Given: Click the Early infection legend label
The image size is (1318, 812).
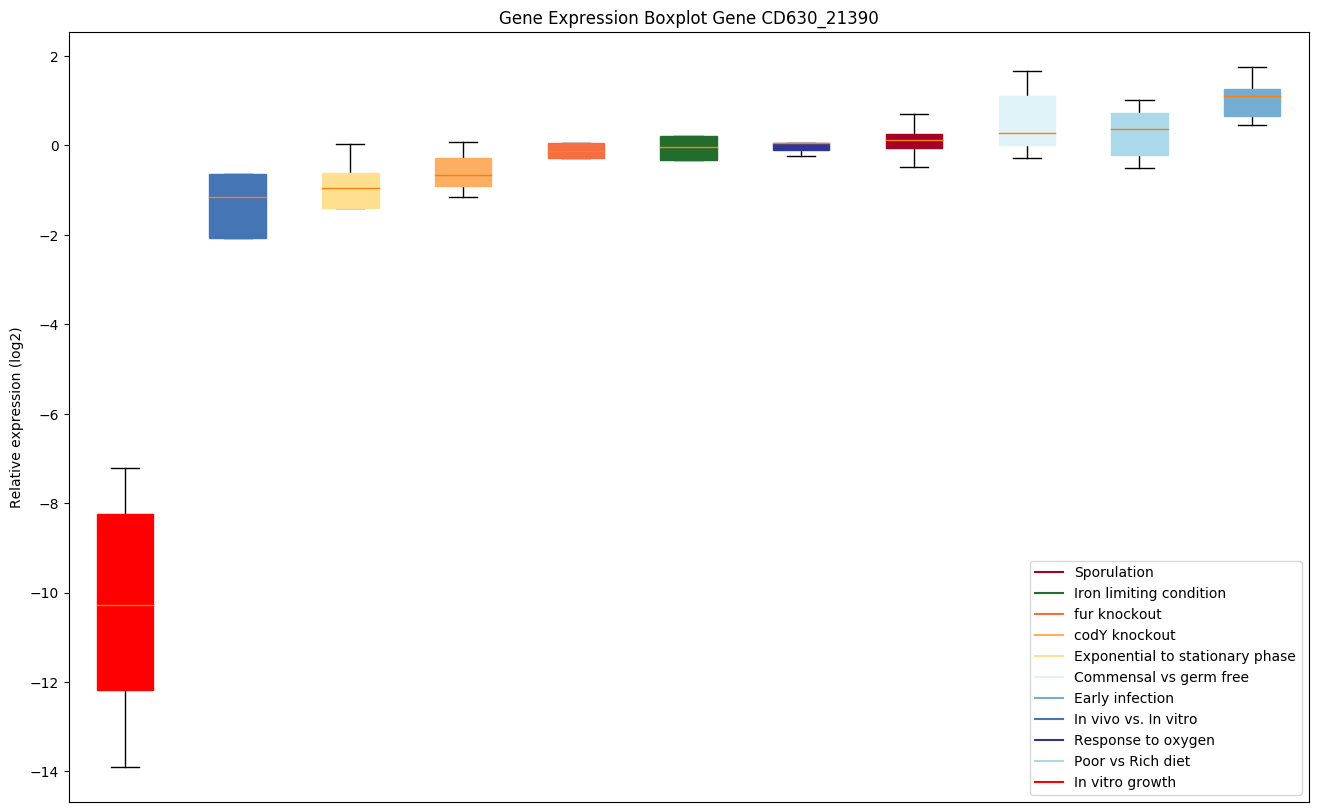Looking at the screenshot, I should tap(1123, 698).
